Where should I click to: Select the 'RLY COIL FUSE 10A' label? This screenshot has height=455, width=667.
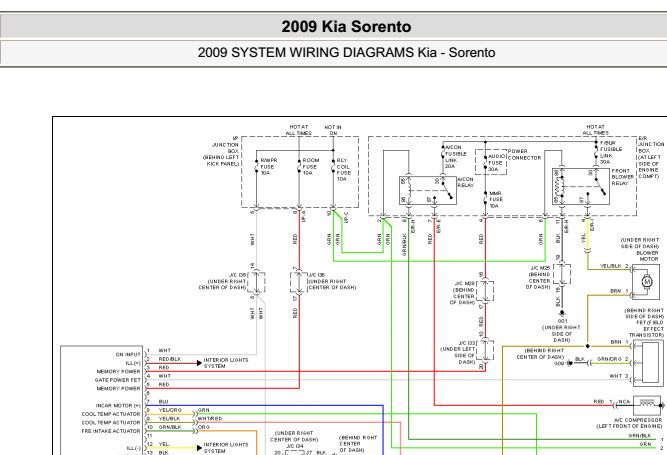tap(344, 170)
